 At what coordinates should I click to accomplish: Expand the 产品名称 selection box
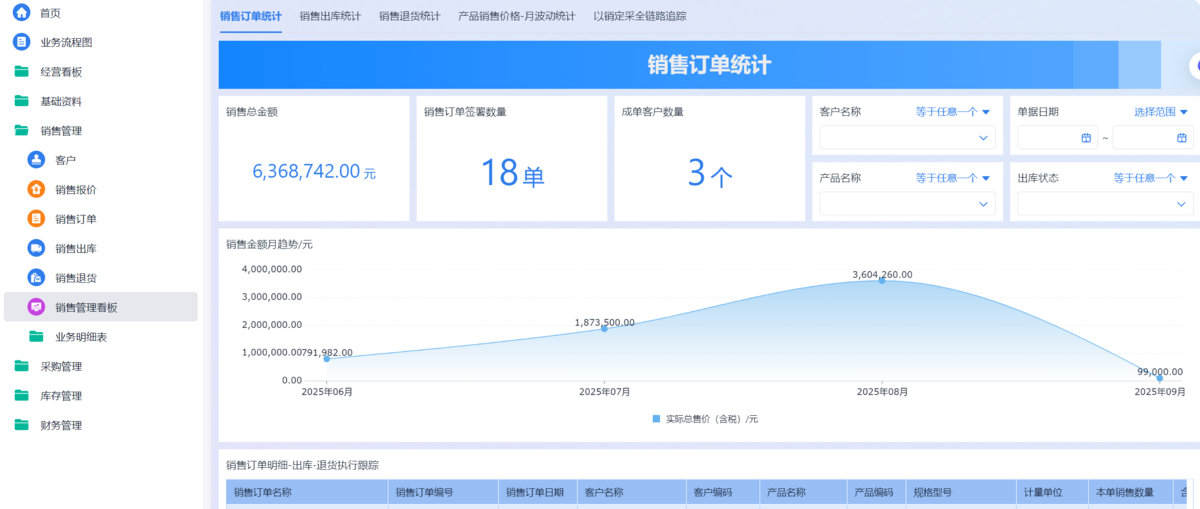[x=907, y=204]
